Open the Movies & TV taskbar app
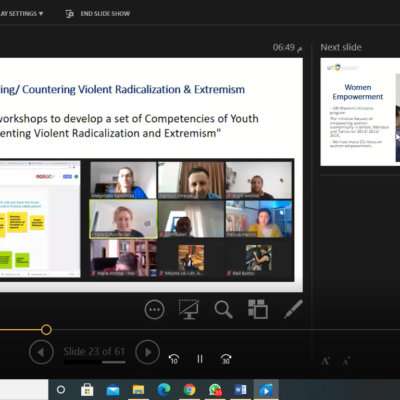This screenshot has height=400, width=400. tap(266, 389)
